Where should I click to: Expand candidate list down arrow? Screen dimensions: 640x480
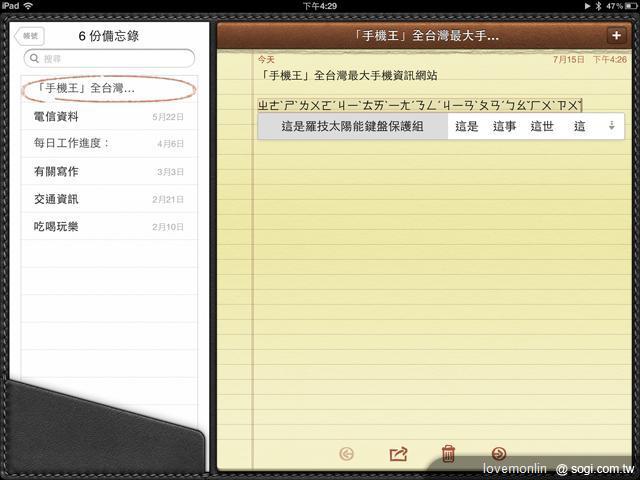coord(611,126)
